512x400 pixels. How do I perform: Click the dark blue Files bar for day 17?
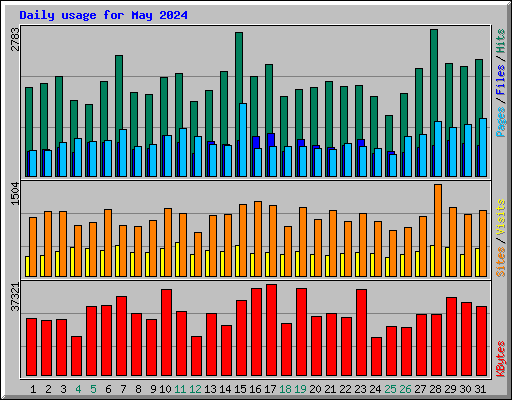coord(271,139)
